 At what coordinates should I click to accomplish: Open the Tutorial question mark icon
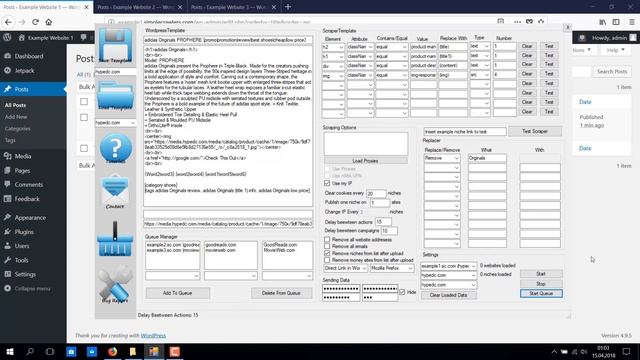point(116,149)
